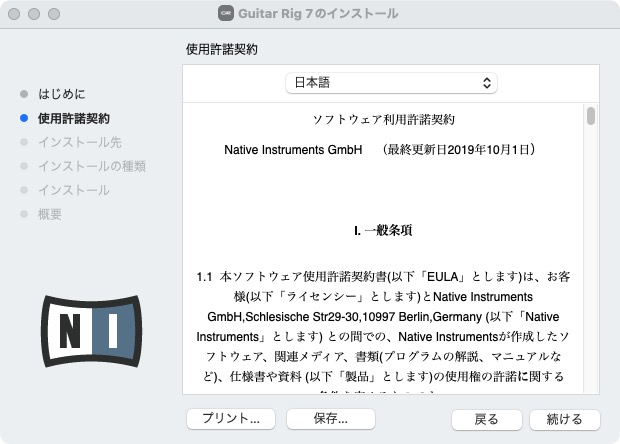Open the 日本語 language dropdown

391,83
